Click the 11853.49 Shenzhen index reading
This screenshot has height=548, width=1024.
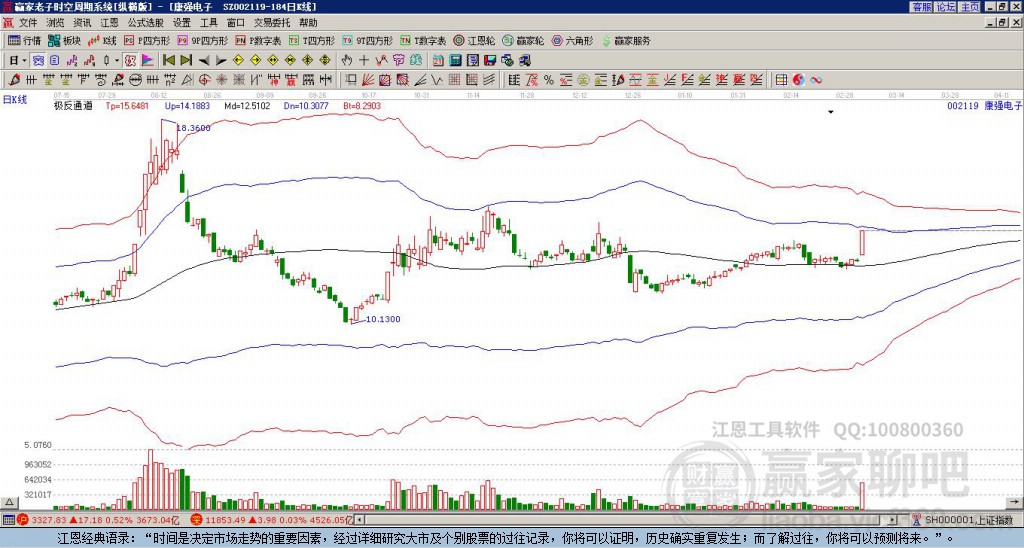[x=225, y=521]
